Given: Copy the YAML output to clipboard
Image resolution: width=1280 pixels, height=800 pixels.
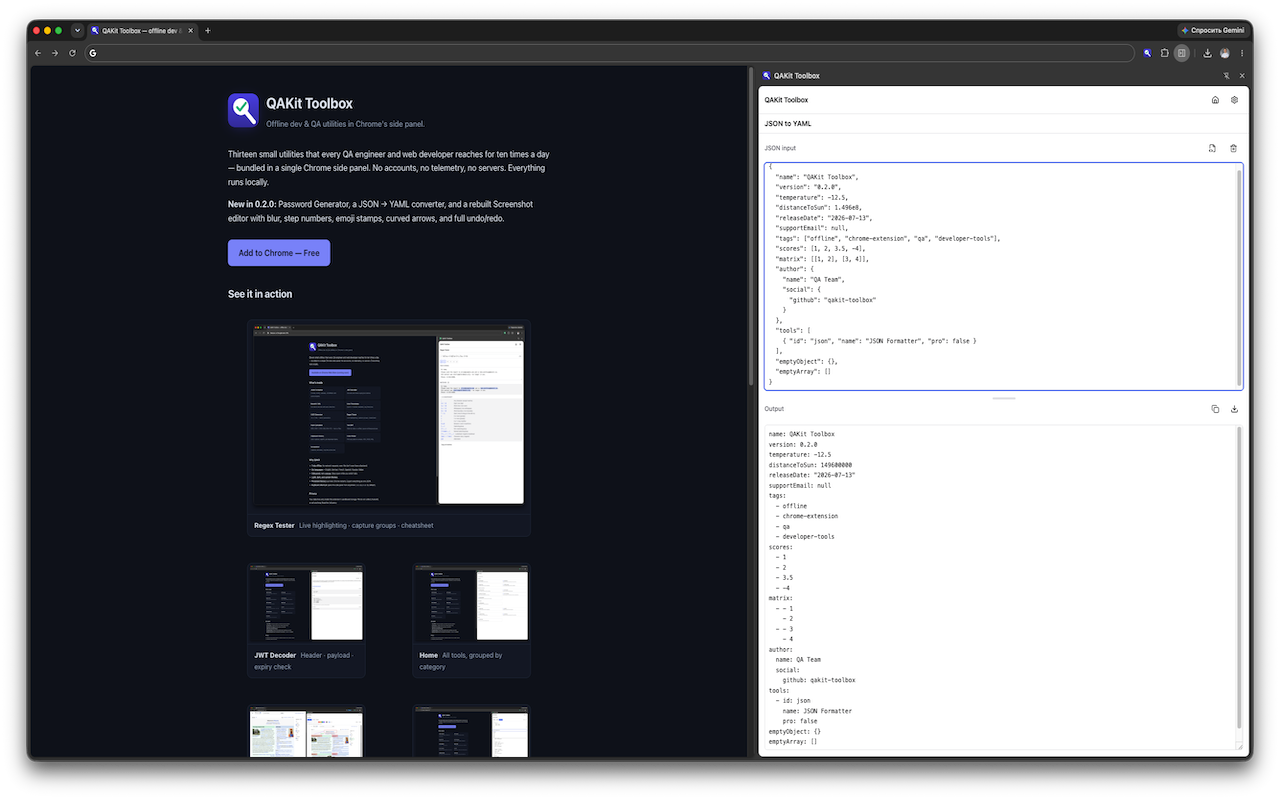Looking at the screenshot, I should coord(1215,409).
